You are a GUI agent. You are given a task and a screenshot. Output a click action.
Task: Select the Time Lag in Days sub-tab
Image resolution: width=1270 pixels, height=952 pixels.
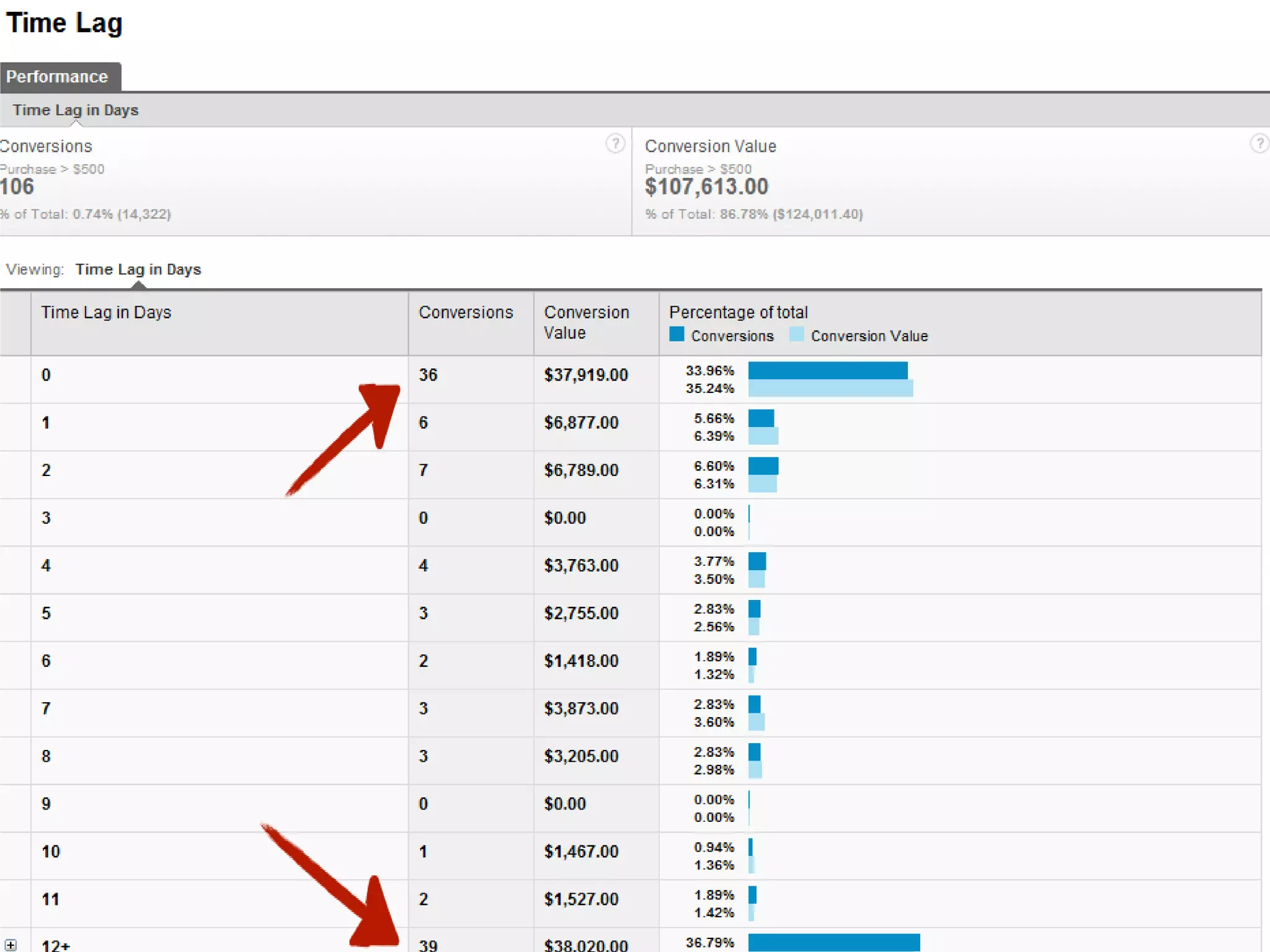(76, 110)
